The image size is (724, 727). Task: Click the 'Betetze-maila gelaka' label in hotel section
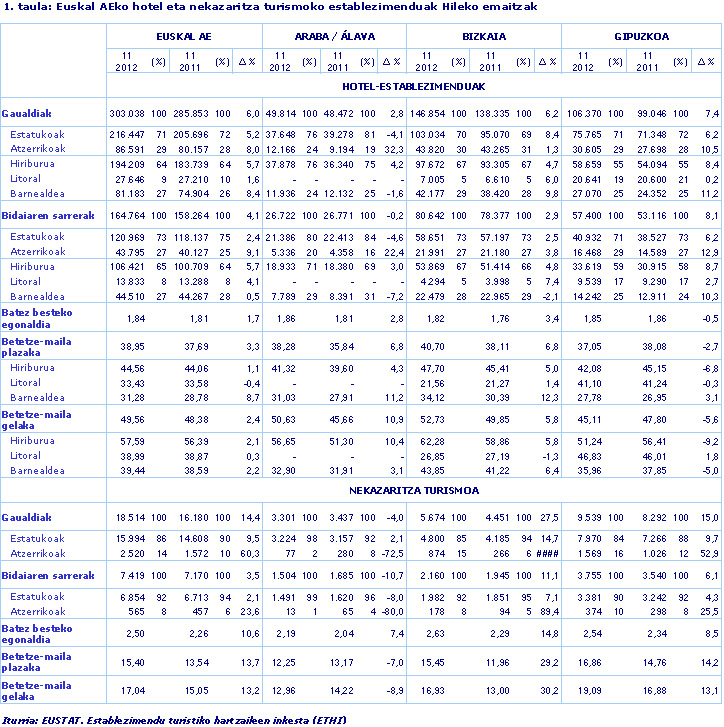tap(36, 420)
